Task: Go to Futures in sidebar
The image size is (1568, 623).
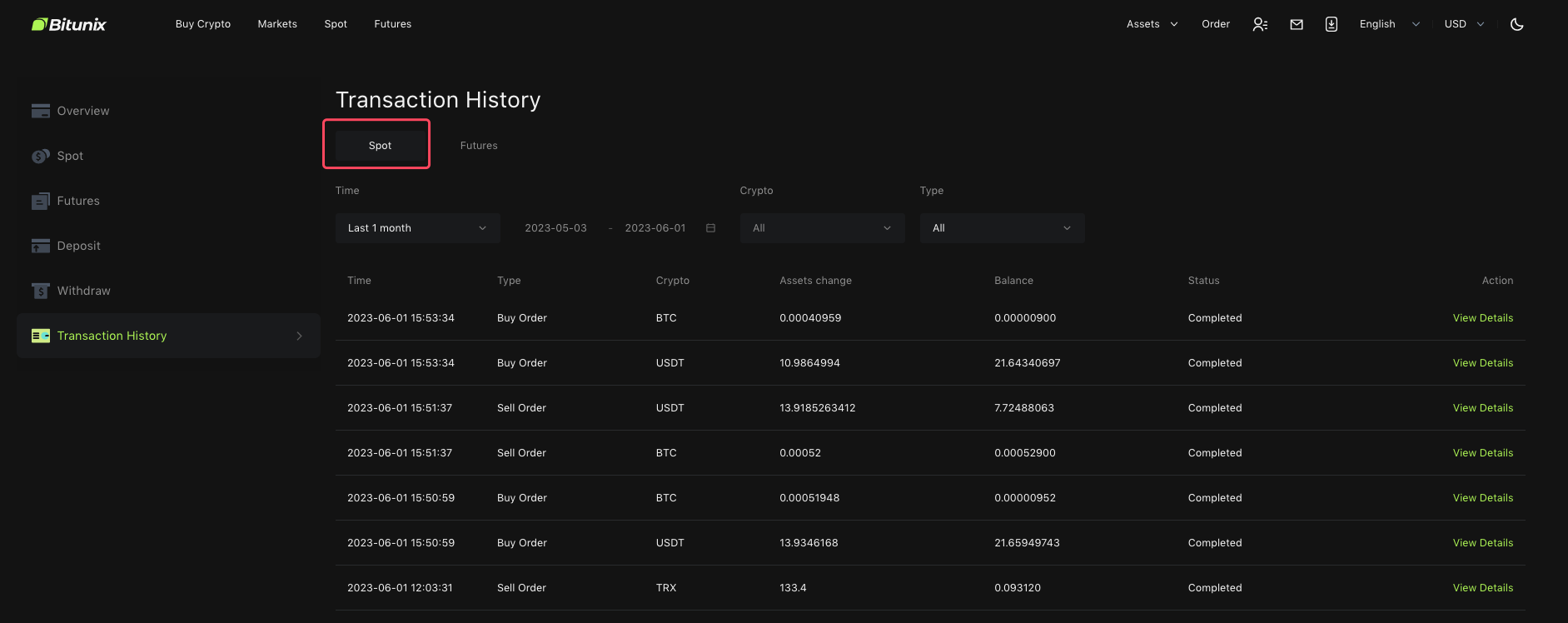Action: 78,201
